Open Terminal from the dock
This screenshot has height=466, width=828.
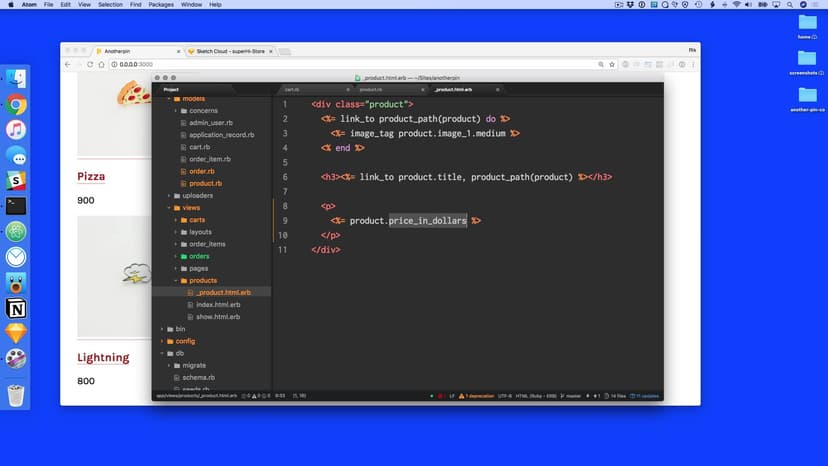(16, 206)
